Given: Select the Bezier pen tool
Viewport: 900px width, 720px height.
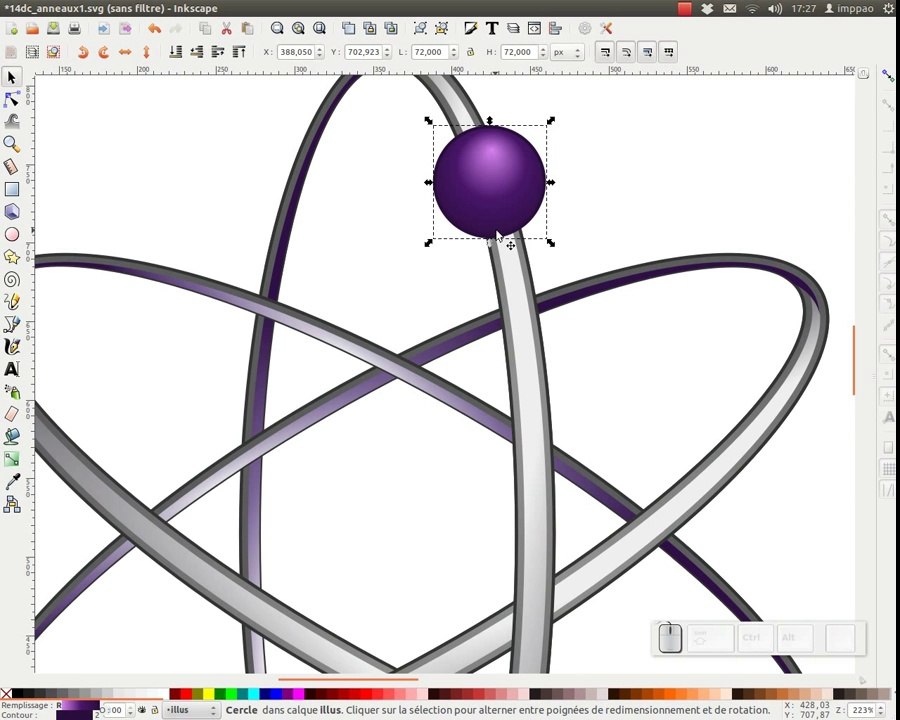Looking at the screenshot, I should coord(11,324).
